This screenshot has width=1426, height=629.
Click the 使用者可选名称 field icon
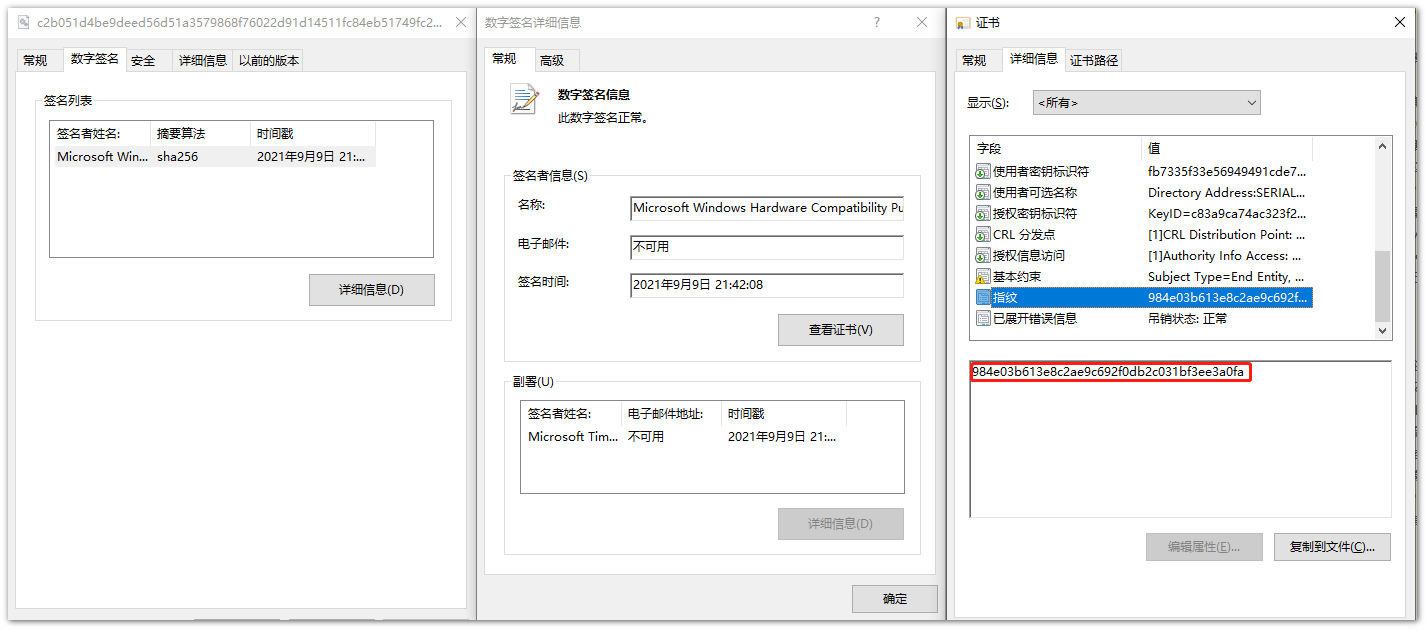982,193
